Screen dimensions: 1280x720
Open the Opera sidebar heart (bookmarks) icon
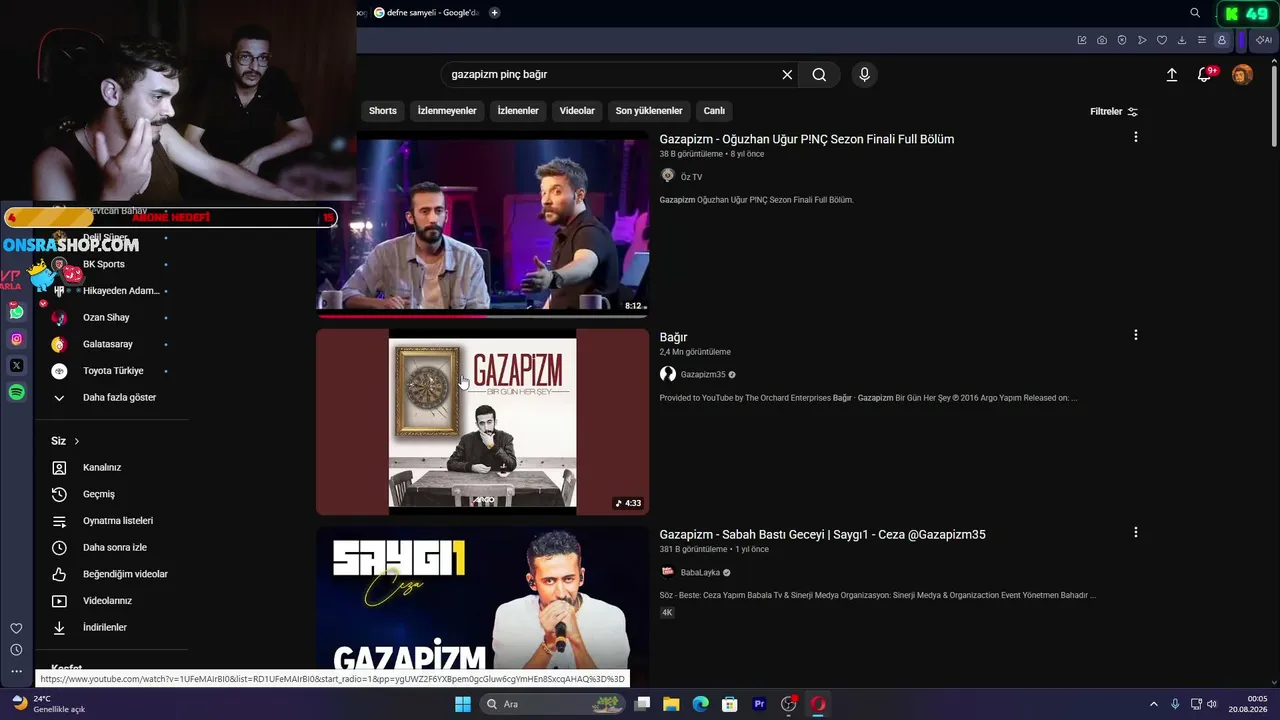tap(16, 628)
